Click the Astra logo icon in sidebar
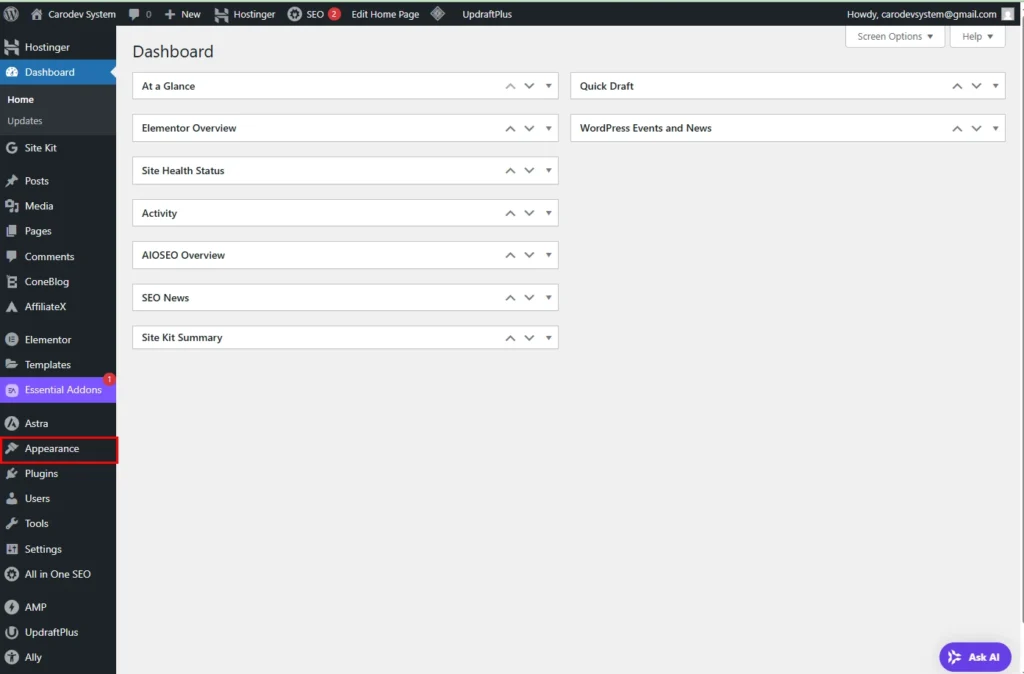 [x=12, y=424]
